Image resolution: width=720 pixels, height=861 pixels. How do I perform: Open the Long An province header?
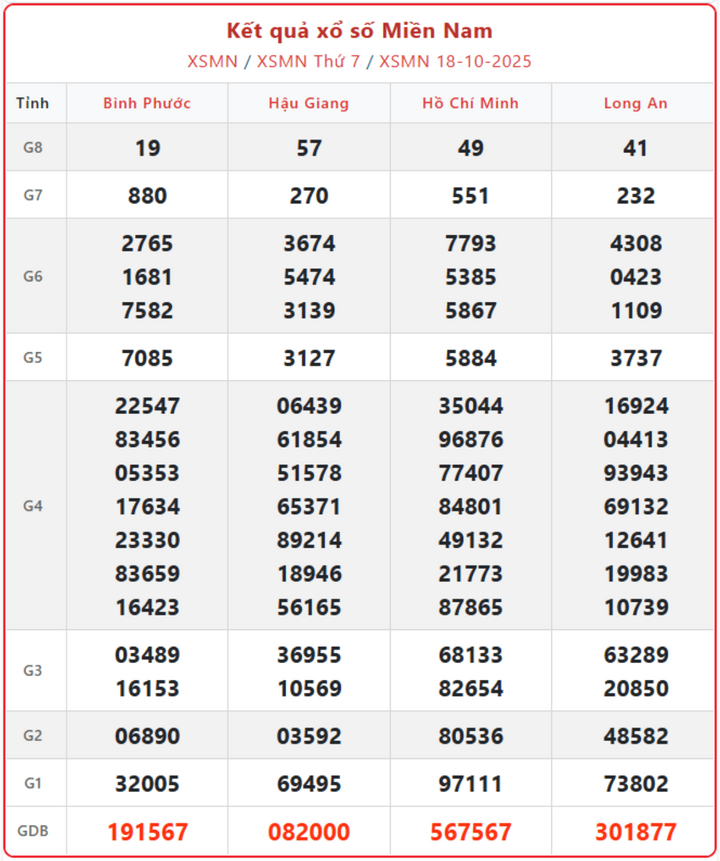(x=635, y=103)
